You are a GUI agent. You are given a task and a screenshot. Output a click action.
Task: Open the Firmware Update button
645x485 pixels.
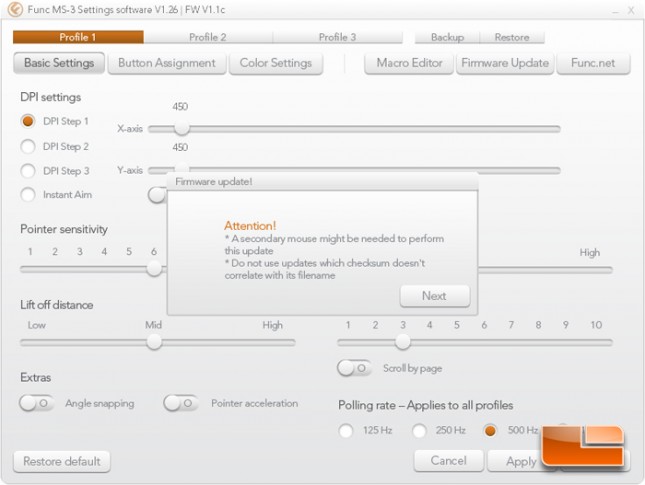coord(505,63)
